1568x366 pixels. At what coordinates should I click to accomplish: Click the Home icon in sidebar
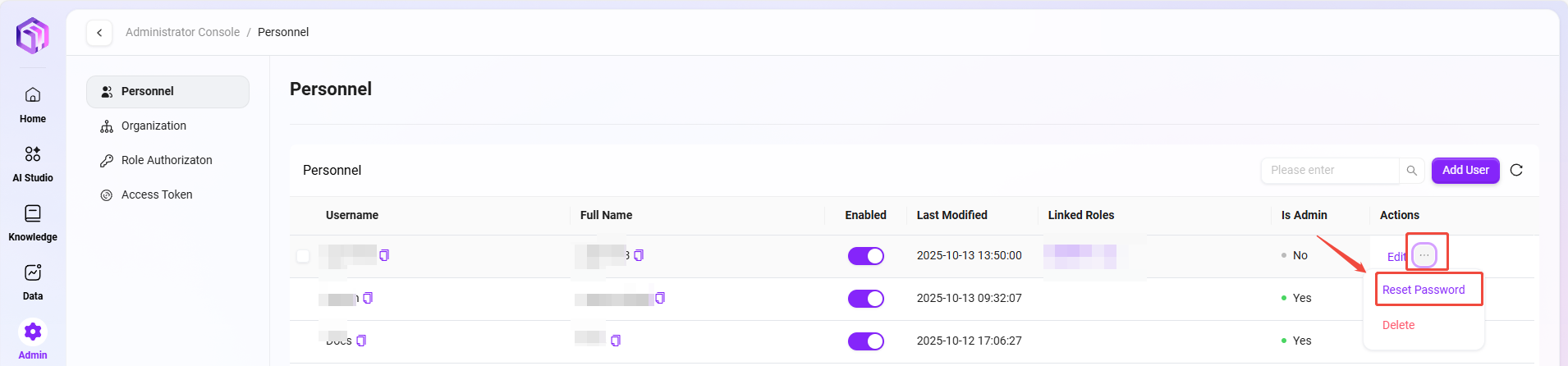tap(33, 95)
